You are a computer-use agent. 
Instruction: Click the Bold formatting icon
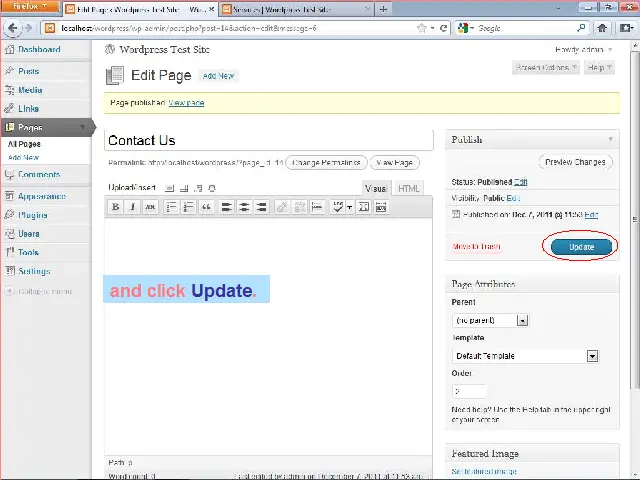click(x=116, y=207)
